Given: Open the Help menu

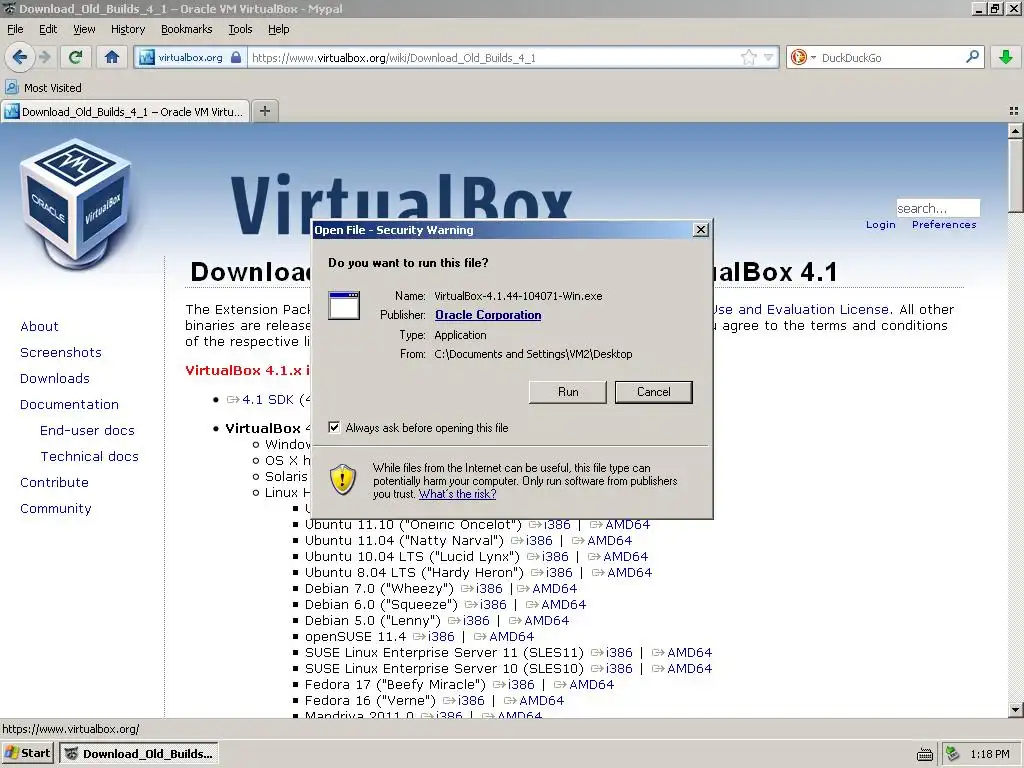Looking at the screenshot, I should pyautogui.click(x=278, y=29).
